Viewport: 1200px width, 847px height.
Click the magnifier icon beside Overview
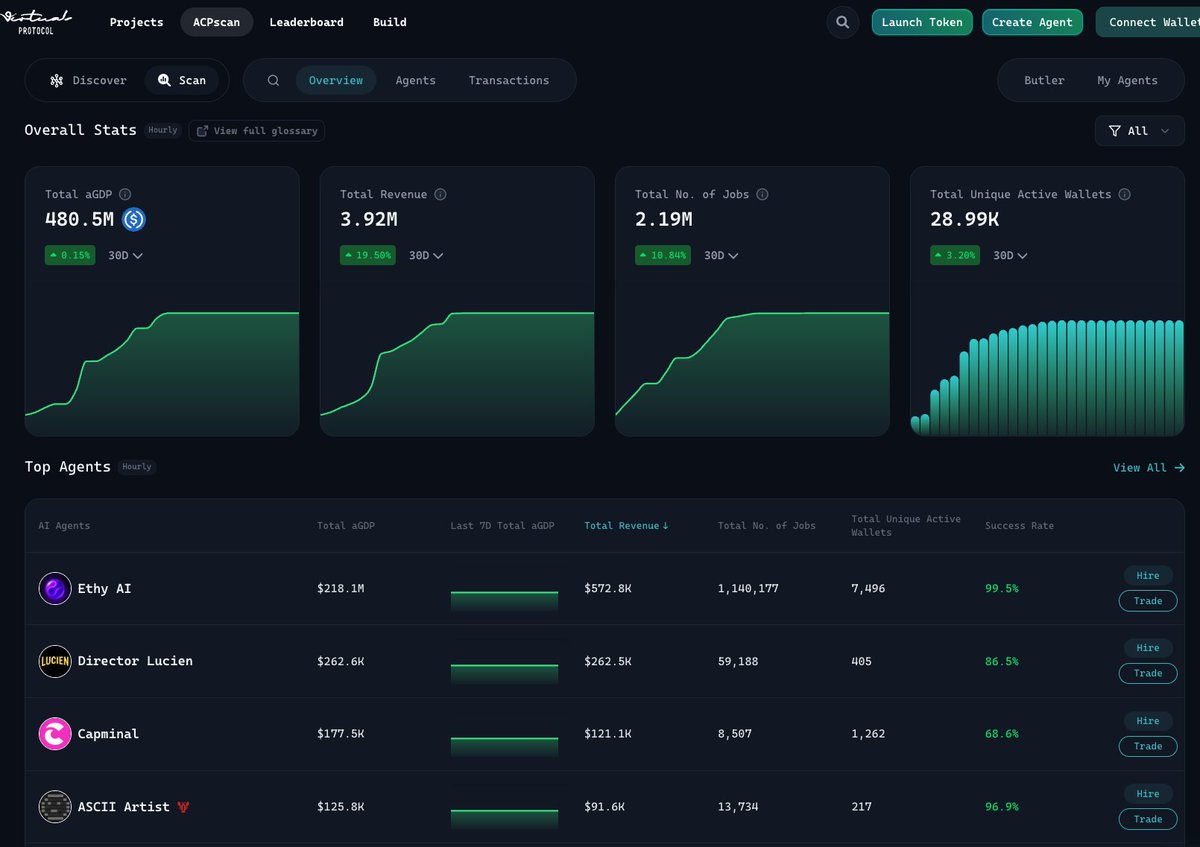[273, 80]
